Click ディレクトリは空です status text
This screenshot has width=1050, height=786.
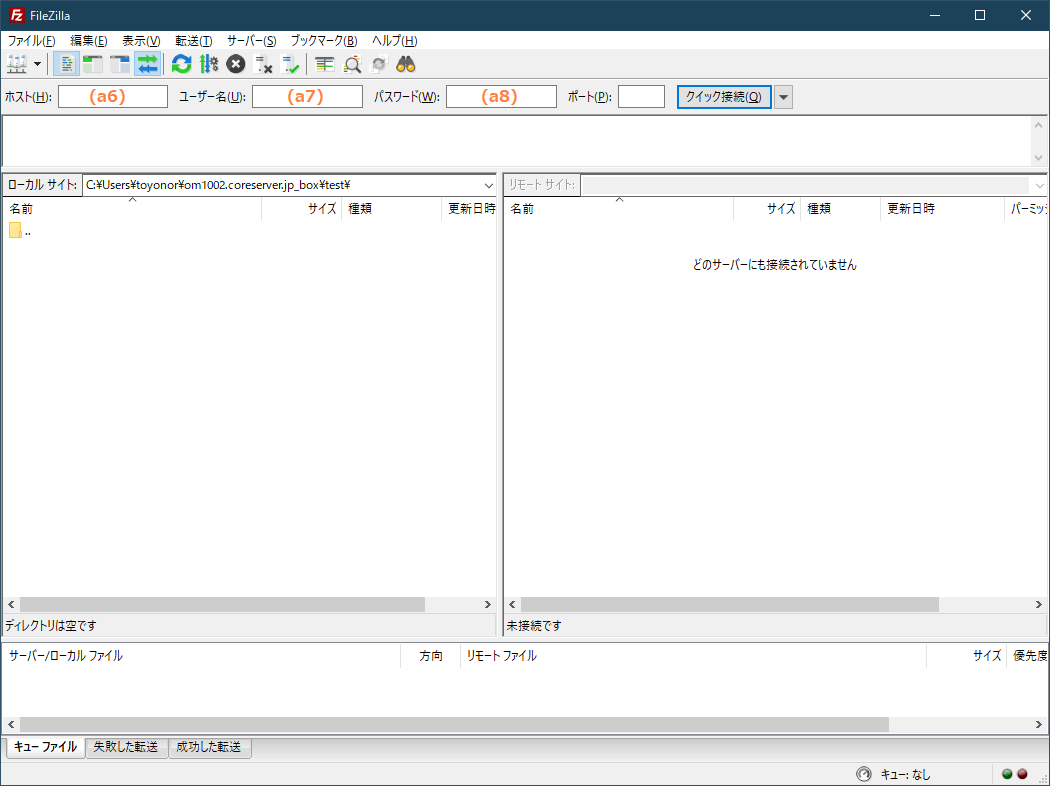[51, 625]
